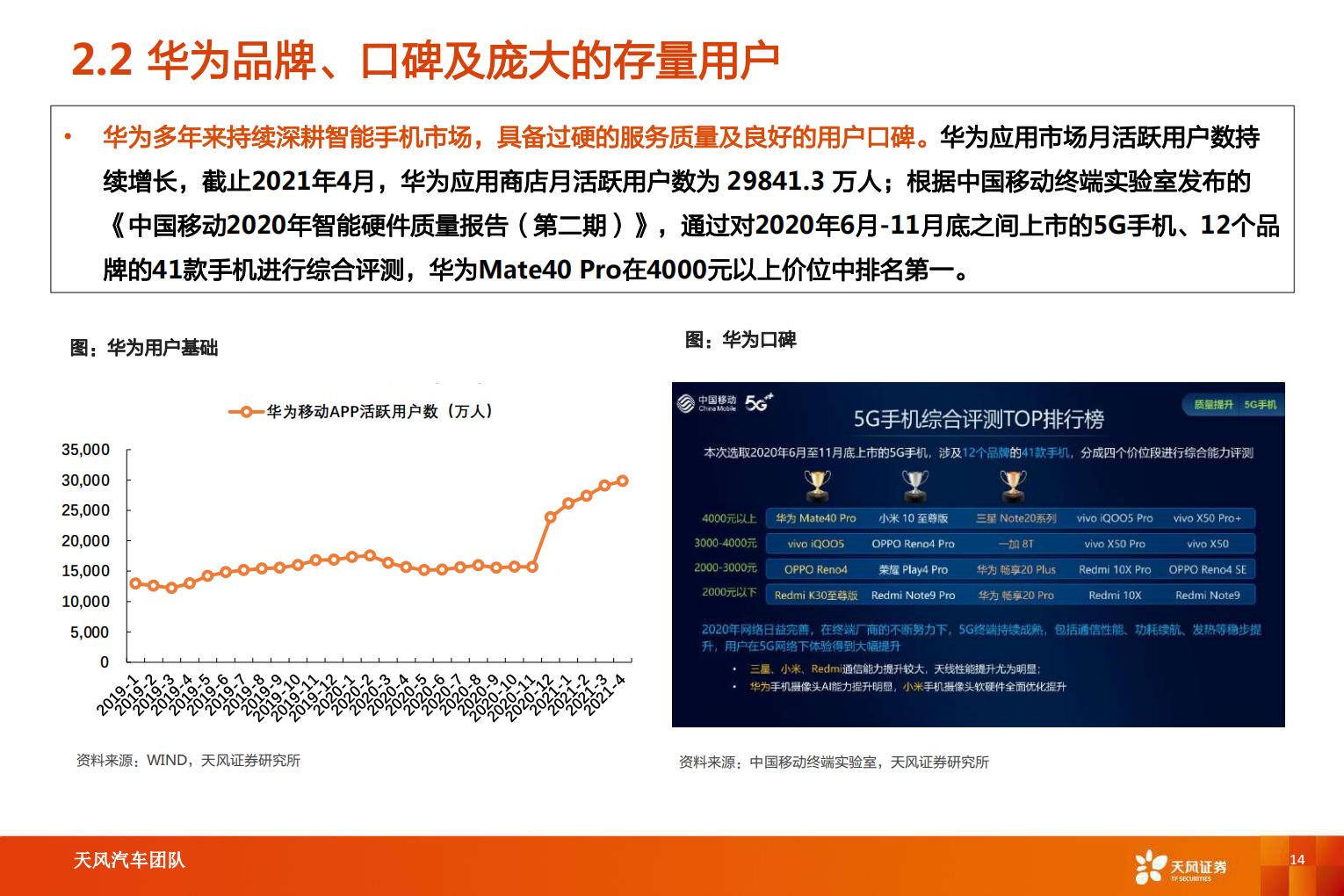Click source note 资料来源：中国移动终端实验室

click(x=834, y=762)
